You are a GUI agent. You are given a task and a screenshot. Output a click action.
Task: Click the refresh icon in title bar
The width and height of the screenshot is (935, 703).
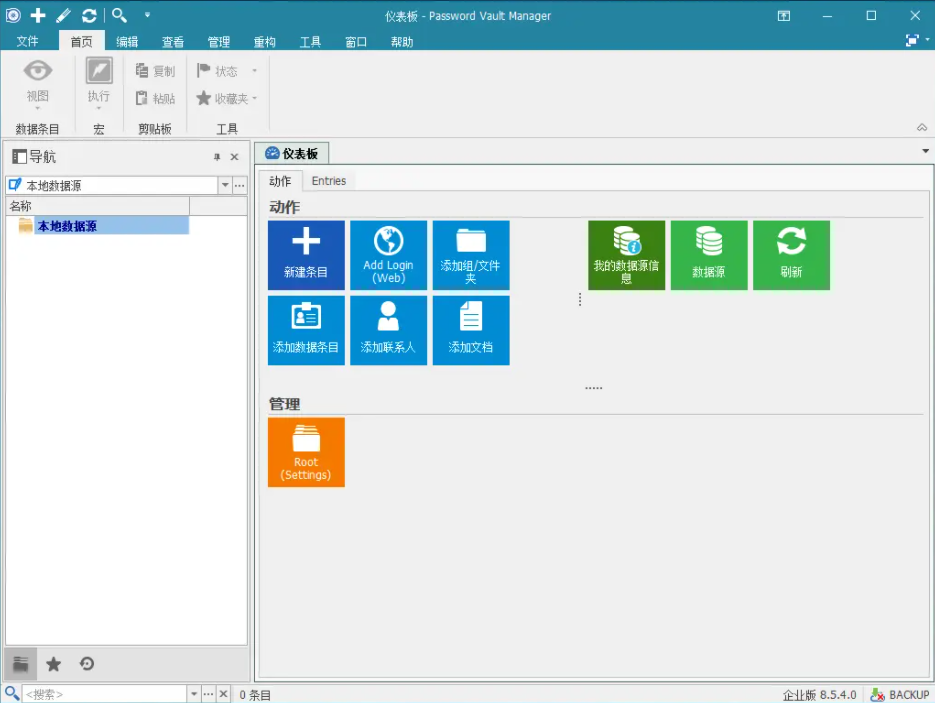pos(89,15)
